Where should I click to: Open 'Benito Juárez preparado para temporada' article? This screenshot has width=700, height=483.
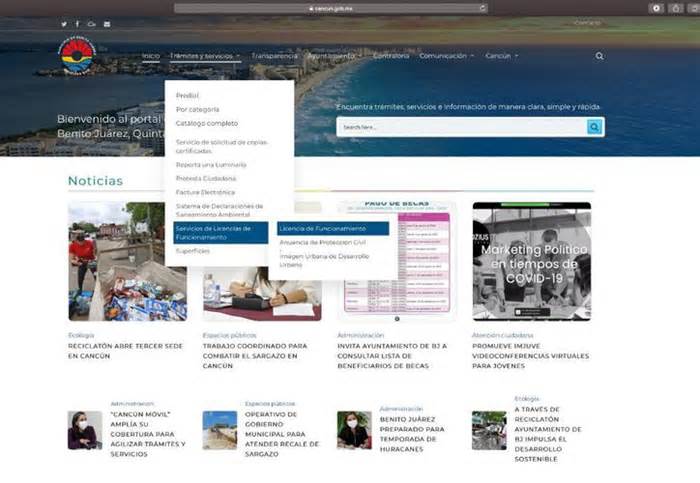(x=412, y=434)
